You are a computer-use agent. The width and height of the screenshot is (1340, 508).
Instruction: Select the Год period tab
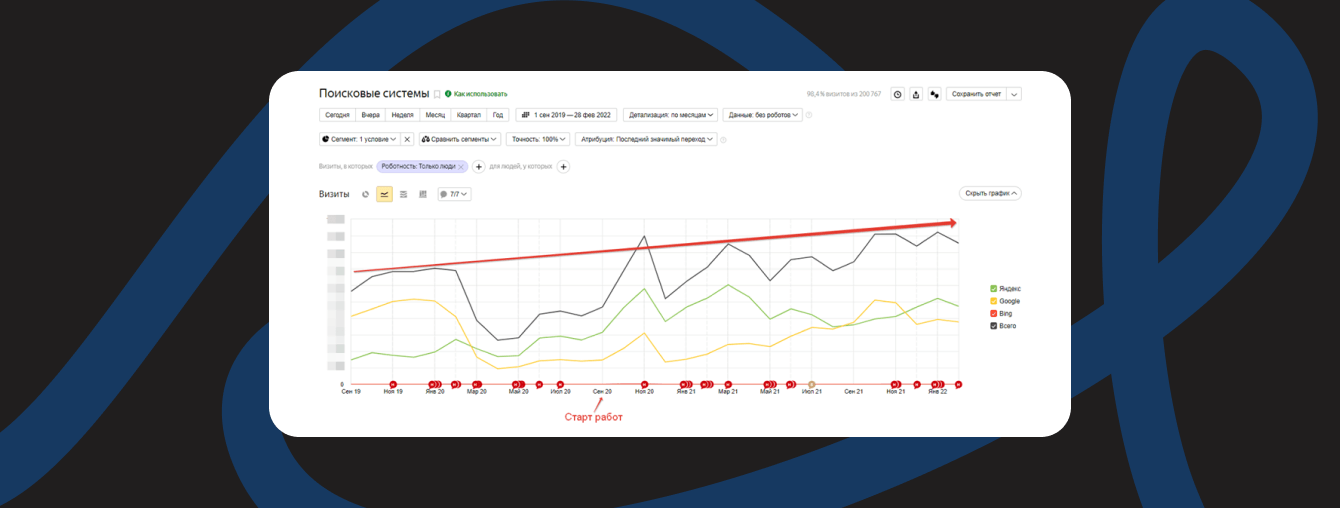pyautogui.click(x=498, y=115)
